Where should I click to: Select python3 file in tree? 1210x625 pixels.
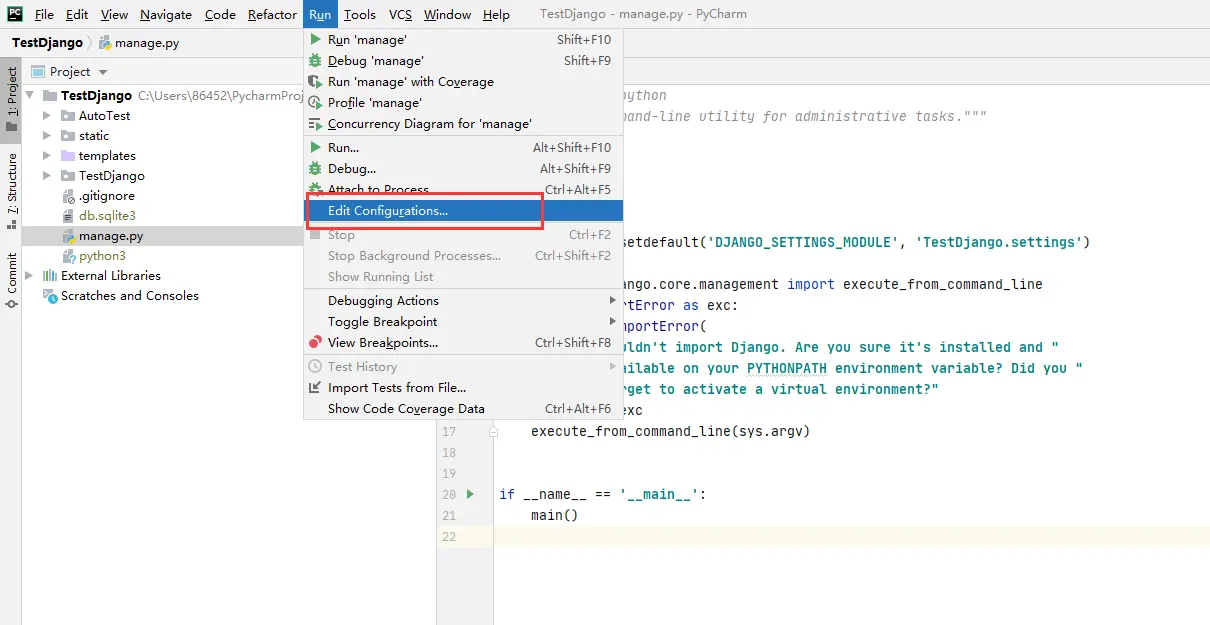102,255
